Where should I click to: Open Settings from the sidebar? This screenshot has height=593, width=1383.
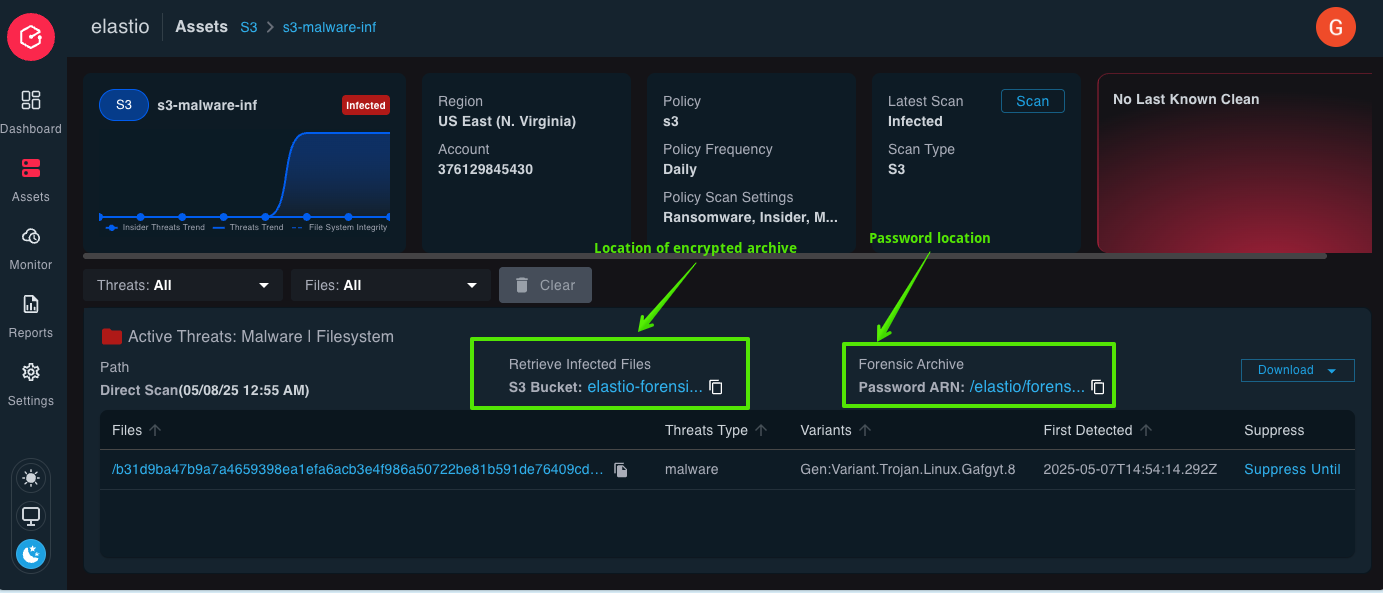click(x=31, y=383)
